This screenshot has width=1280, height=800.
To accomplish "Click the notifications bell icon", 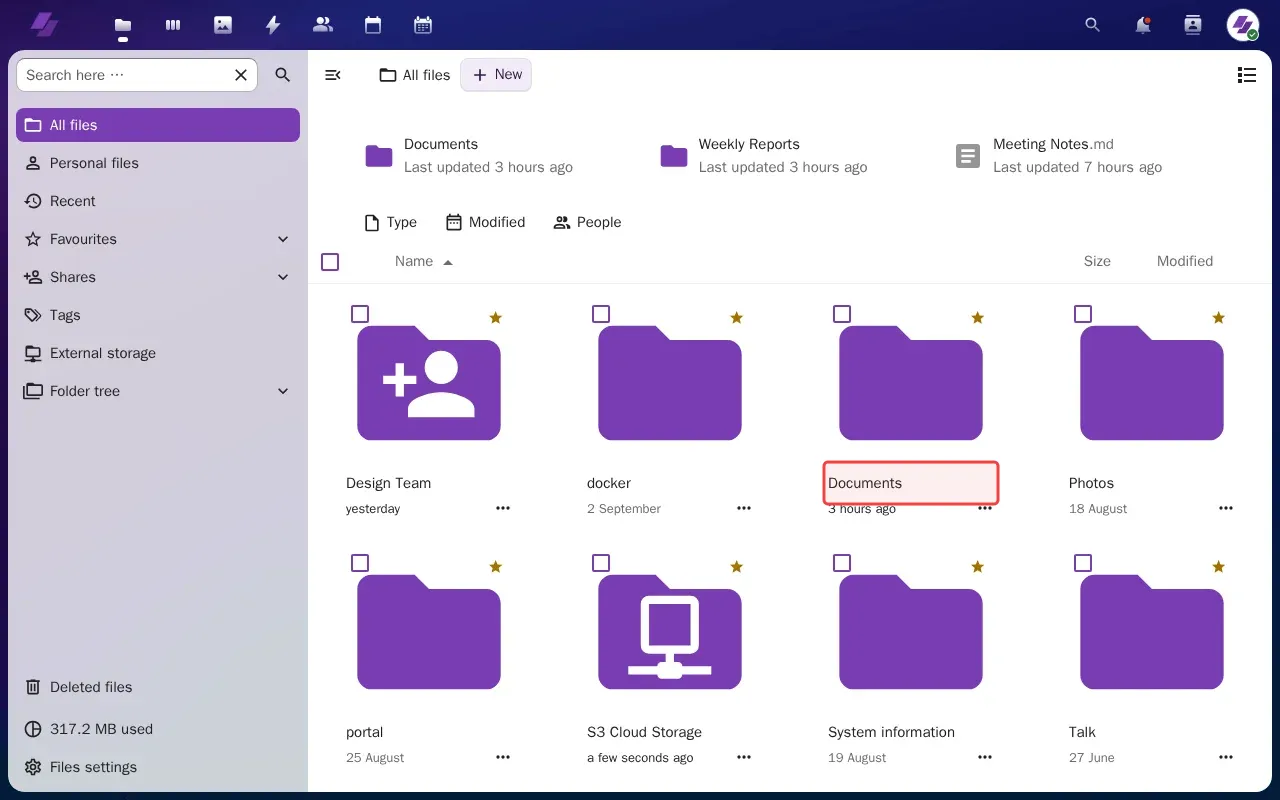I will click(x=1143, y=25).
